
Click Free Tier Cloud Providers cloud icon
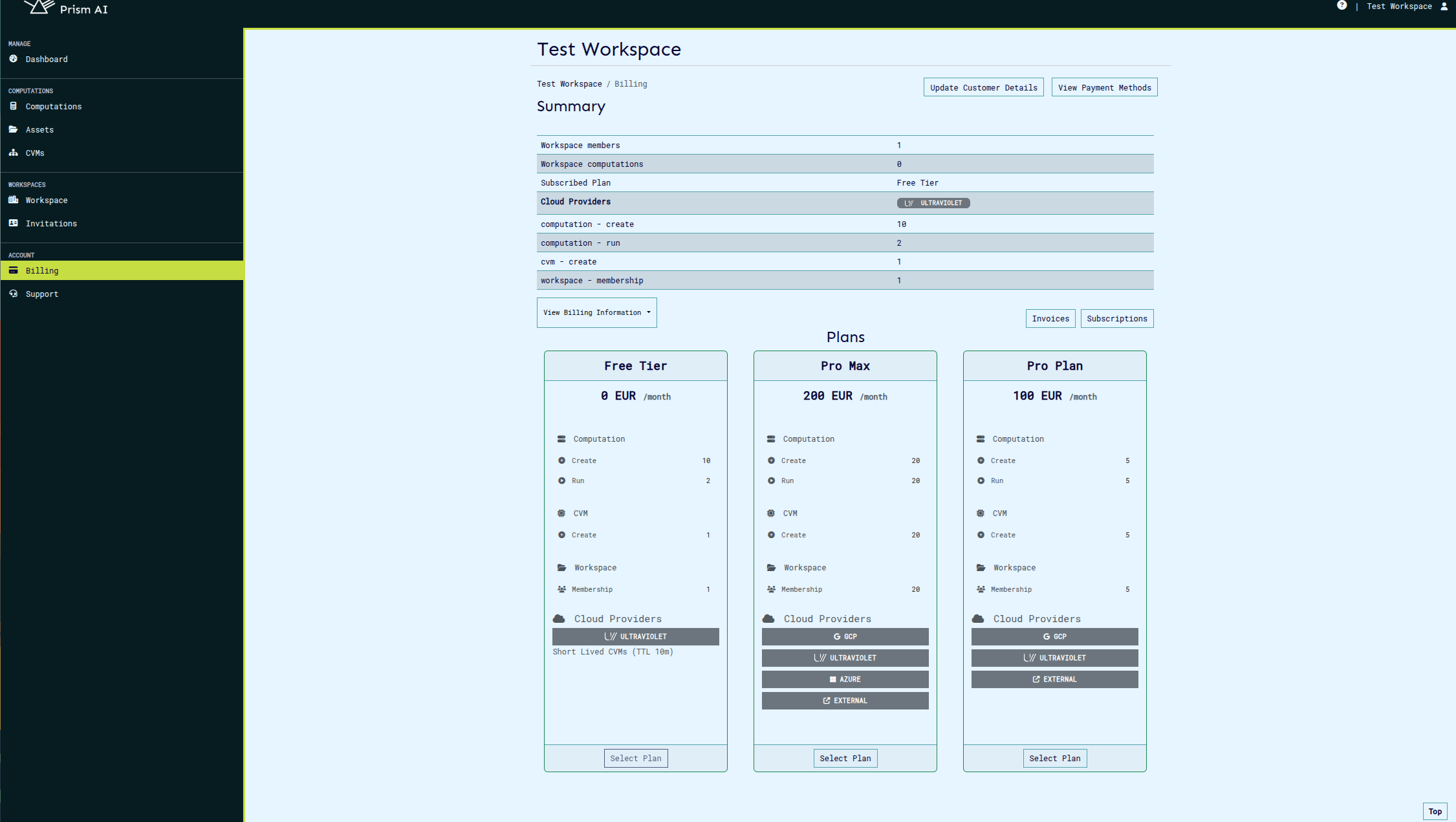[x=560, y=619]
